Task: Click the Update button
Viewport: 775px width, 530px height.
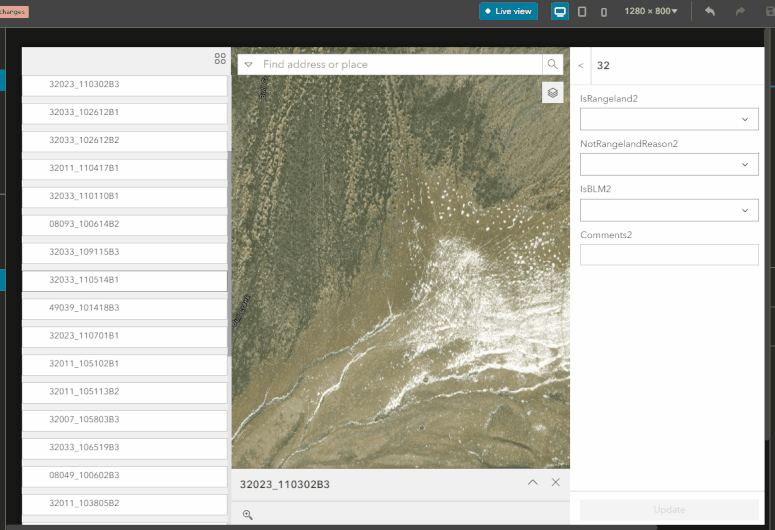Action: point(669,510)
